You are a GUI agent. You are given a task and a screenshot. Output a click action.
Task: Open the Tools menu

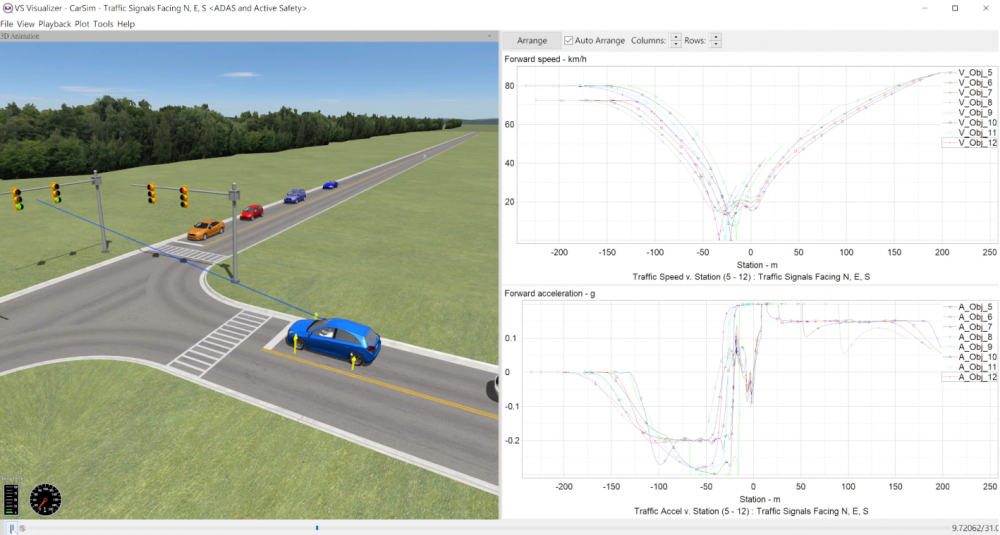click(103, 23)
